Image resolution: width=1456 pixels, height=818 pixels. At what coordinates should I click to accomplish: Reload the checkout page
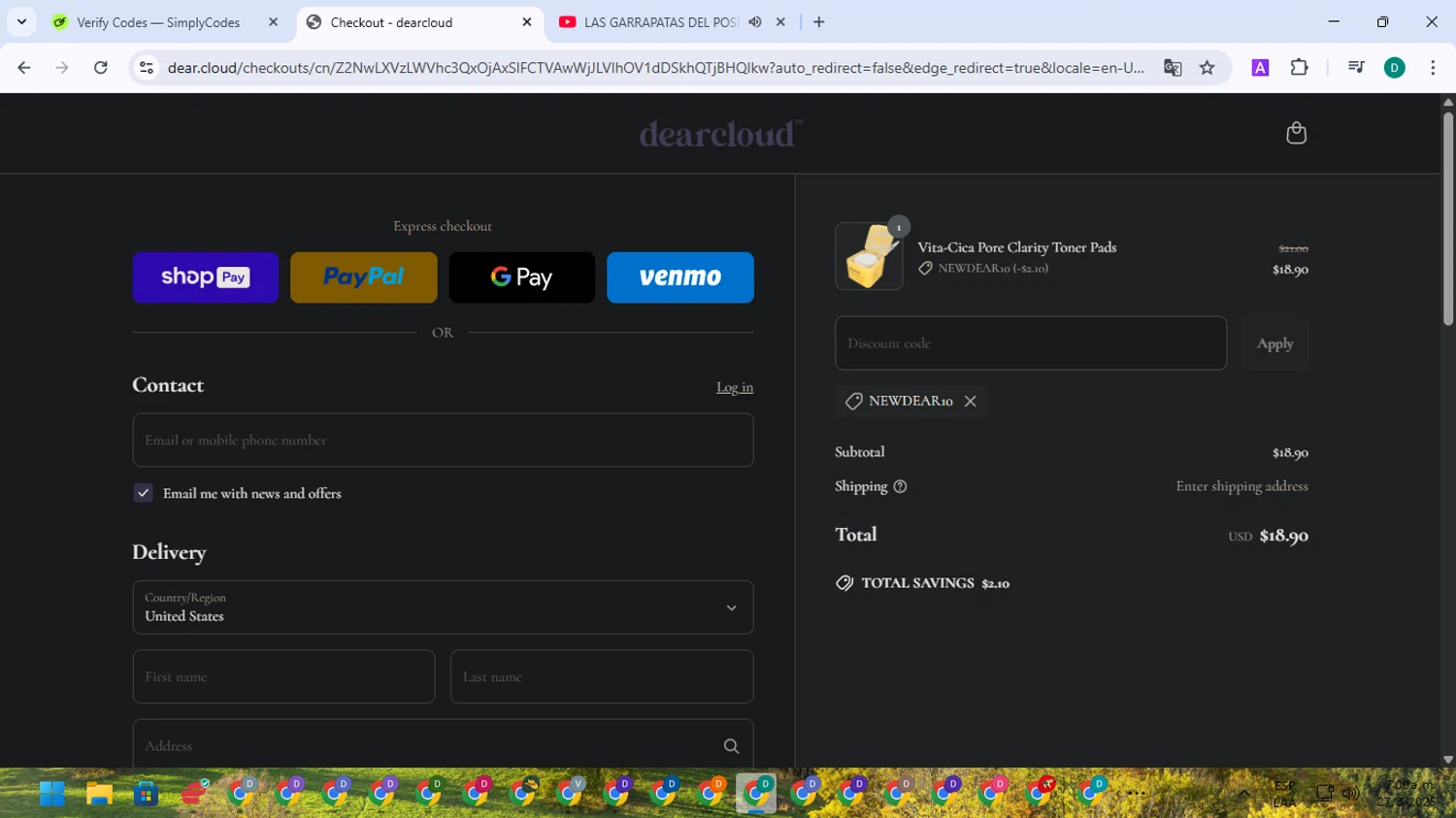pyautogui.click(x=101, y=68)
